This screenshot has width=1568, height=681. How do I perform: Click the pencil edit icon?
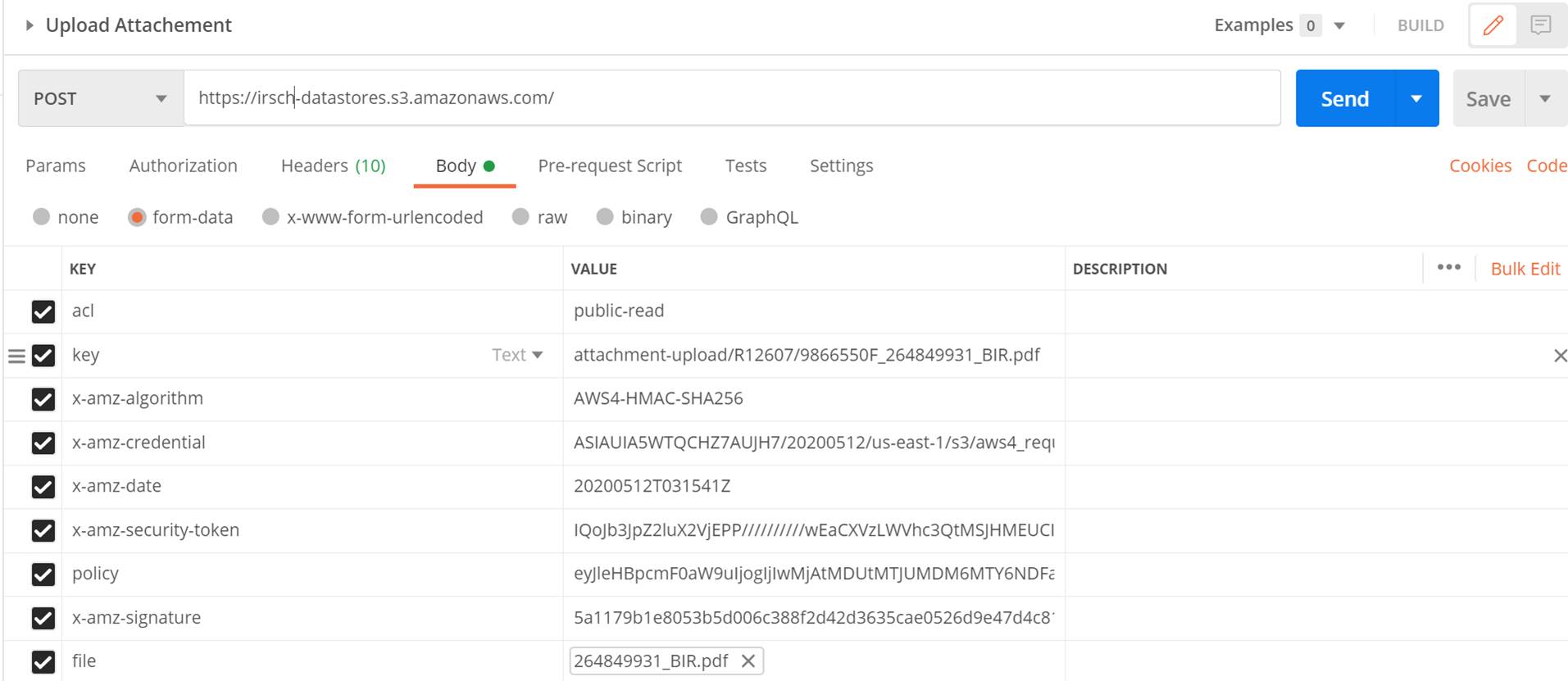1493,25
